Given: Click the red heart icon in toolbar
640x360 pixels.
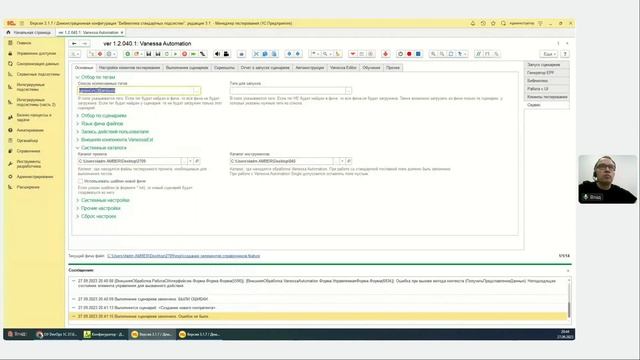Looking at the screenshot, I should (x=353, y=54).
